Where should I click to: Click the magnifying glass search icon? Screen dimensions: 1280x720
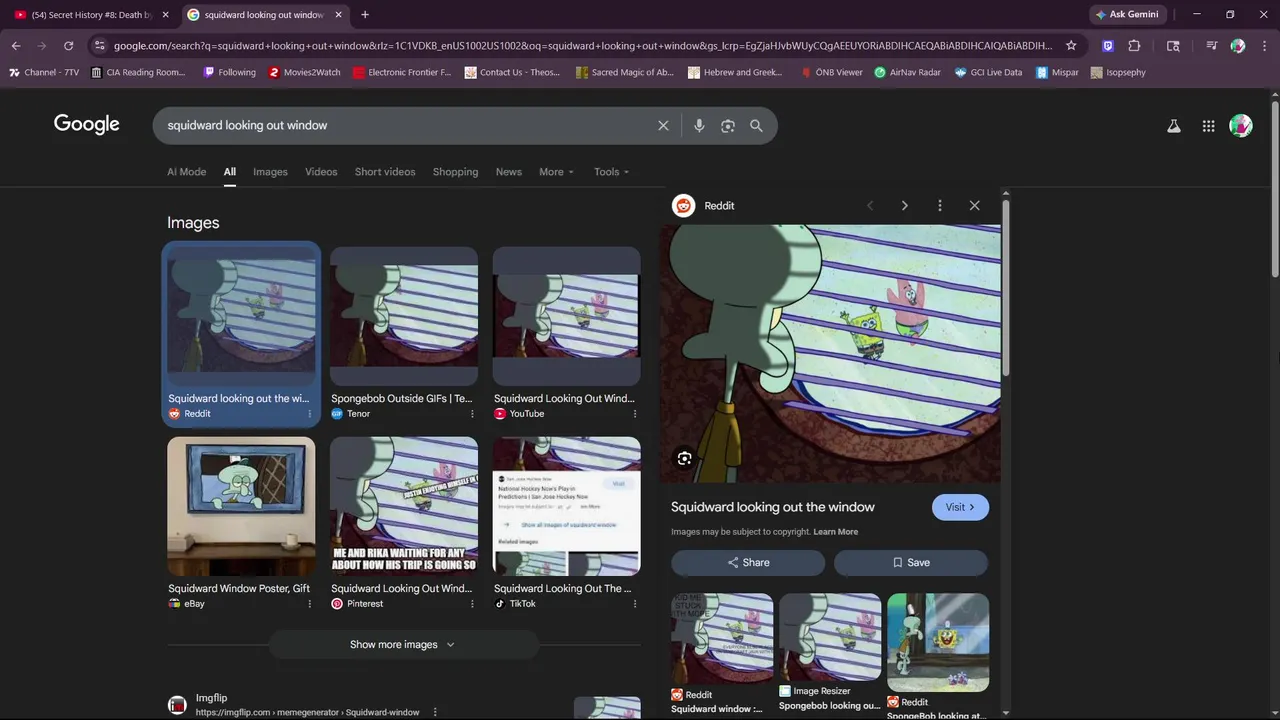coord(756,126)
